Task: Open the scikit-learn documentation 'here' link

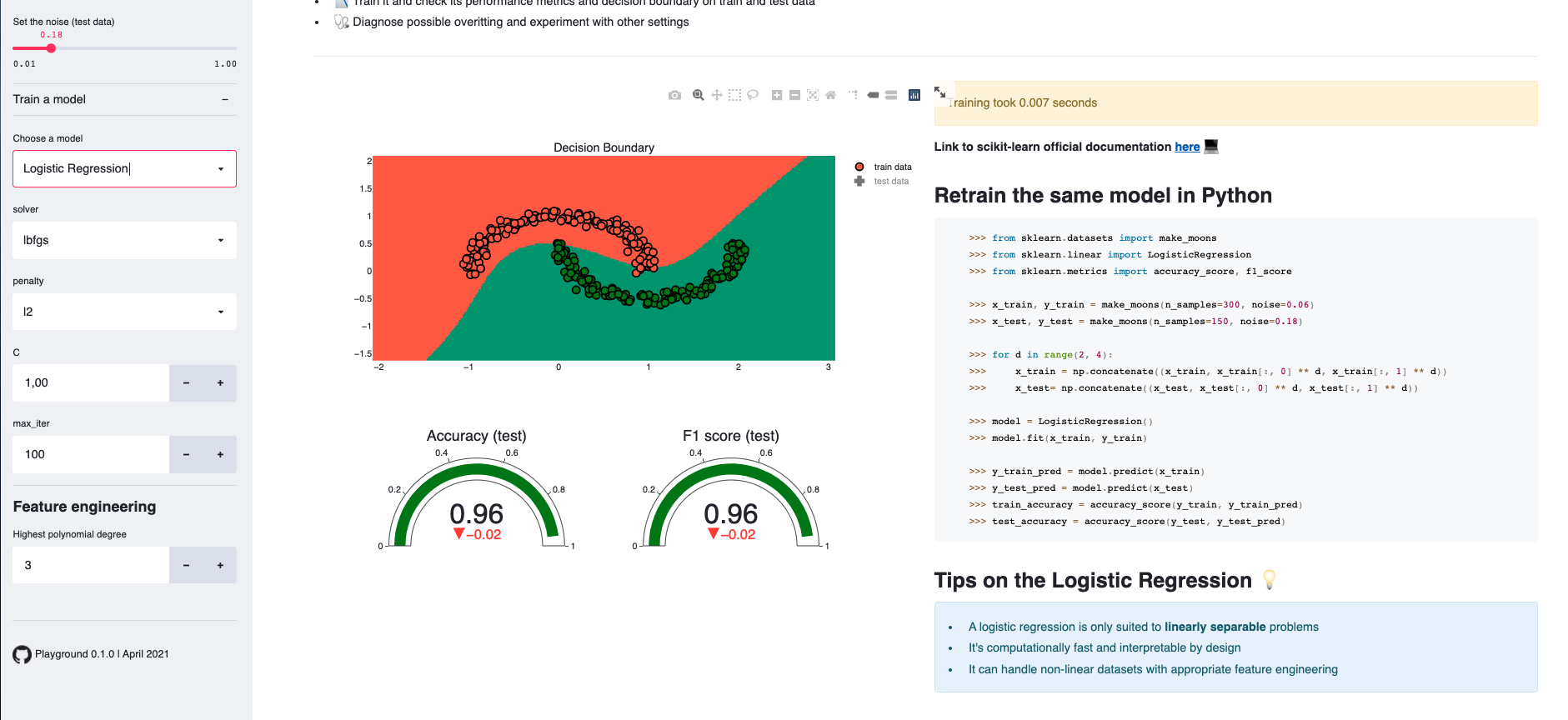Action: point(1187,147)
